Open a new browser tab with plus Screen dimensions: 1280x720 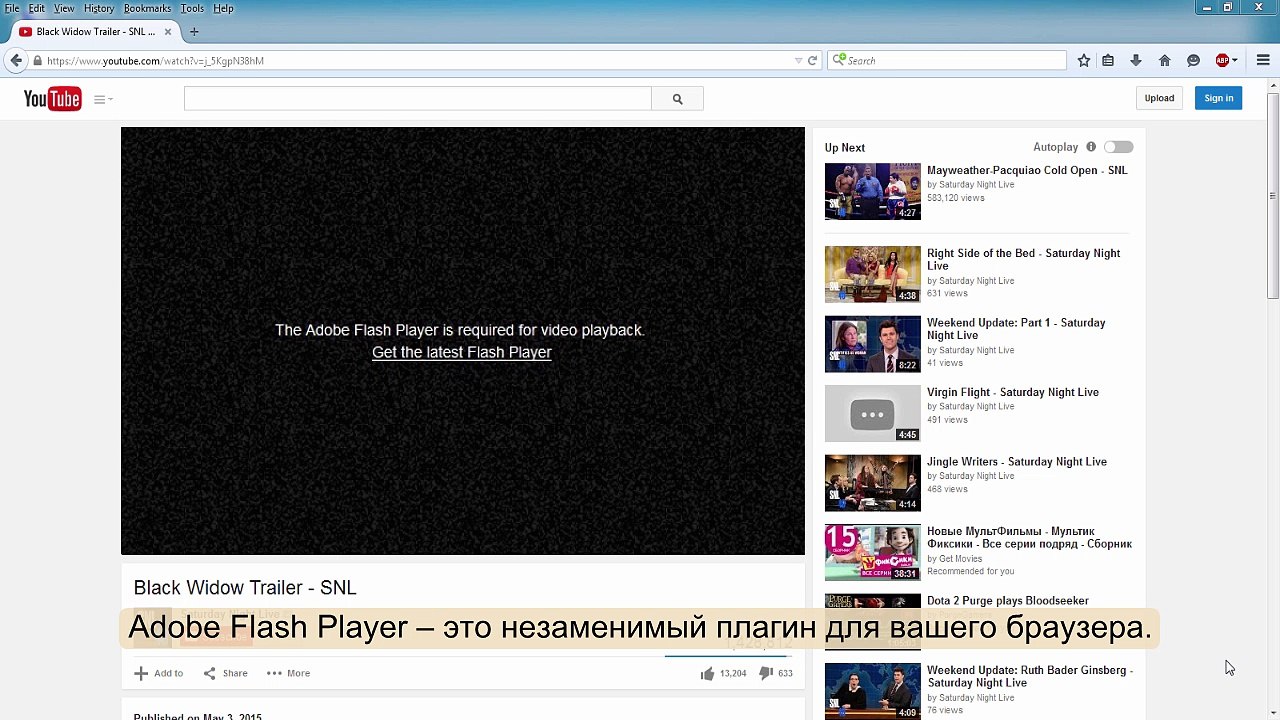click(x=194, y=32)
